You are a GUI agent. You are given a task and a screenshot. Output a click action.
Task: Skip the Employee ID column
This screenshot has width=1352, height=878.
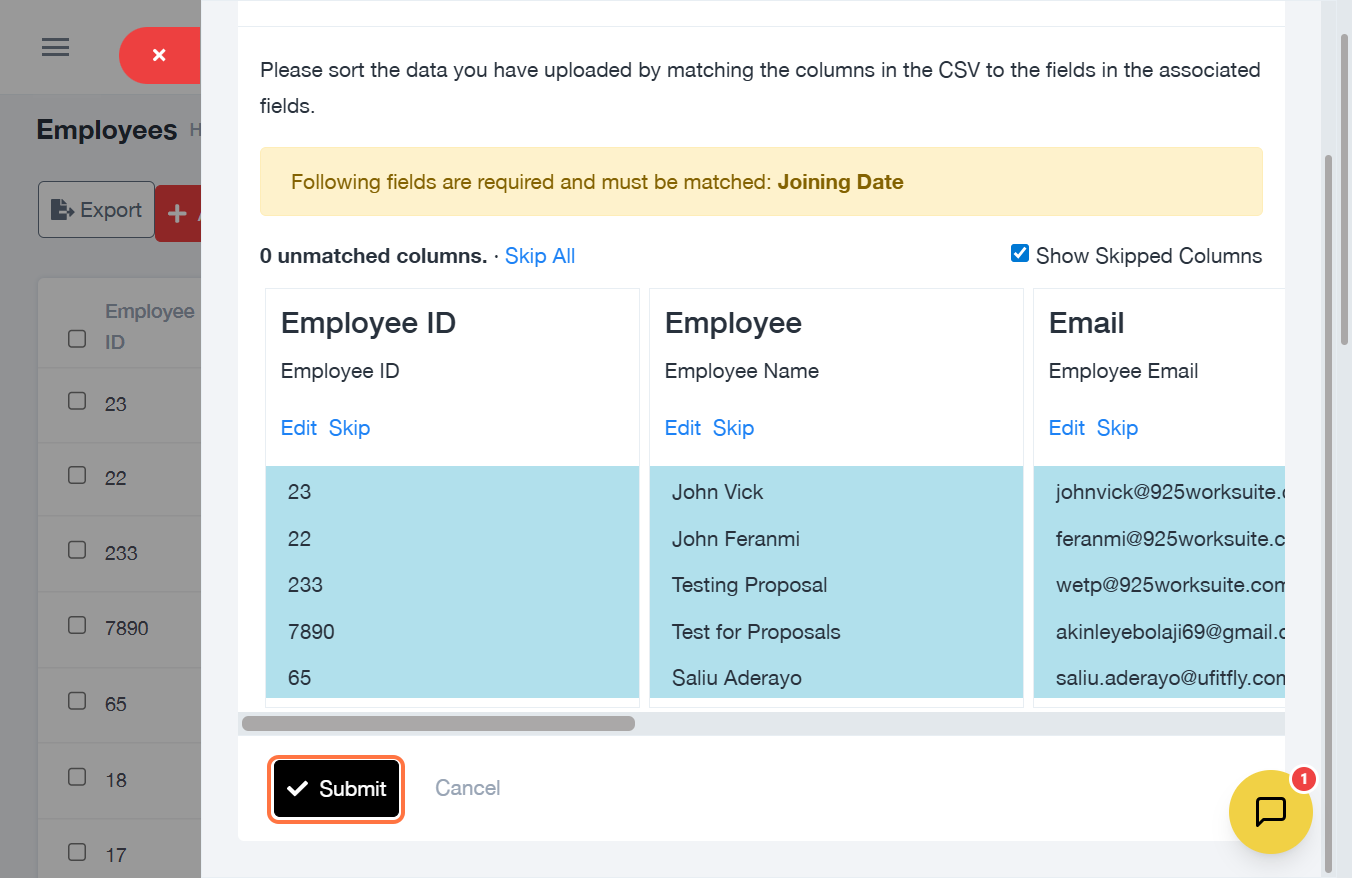coord(349,428)
